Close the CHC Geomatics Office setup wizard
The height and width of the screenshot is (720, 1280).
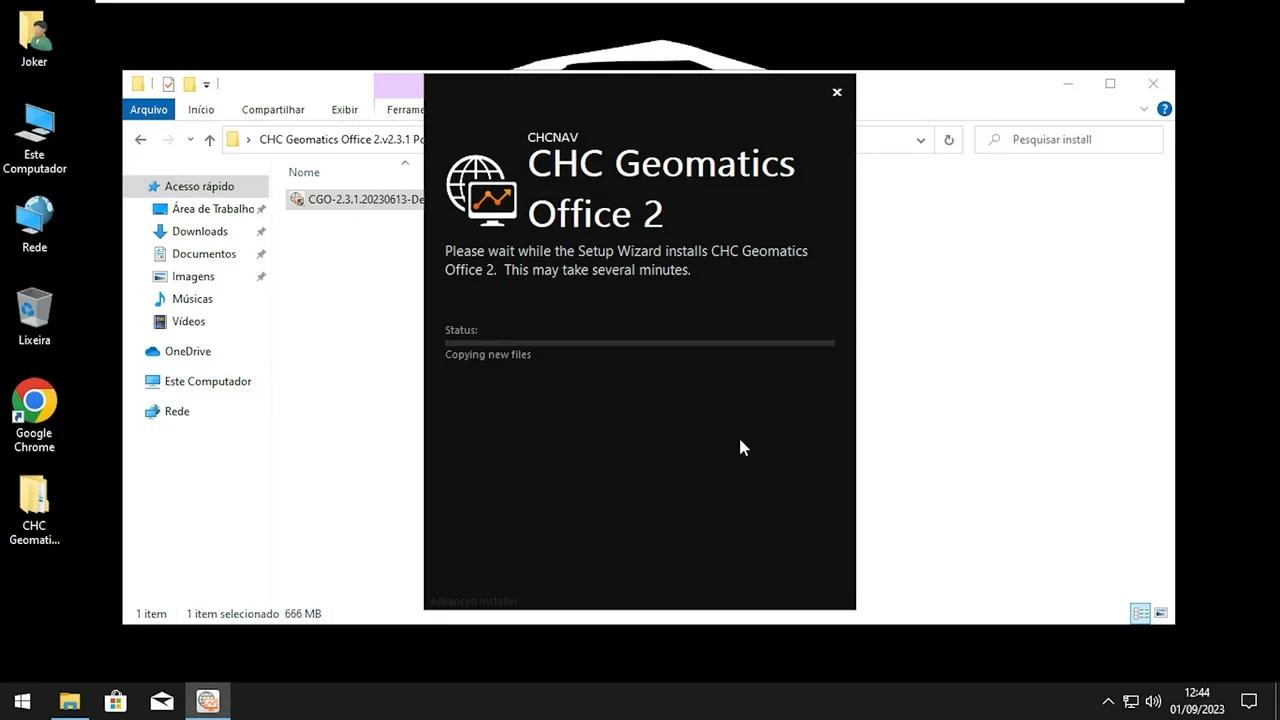[837, 92]
